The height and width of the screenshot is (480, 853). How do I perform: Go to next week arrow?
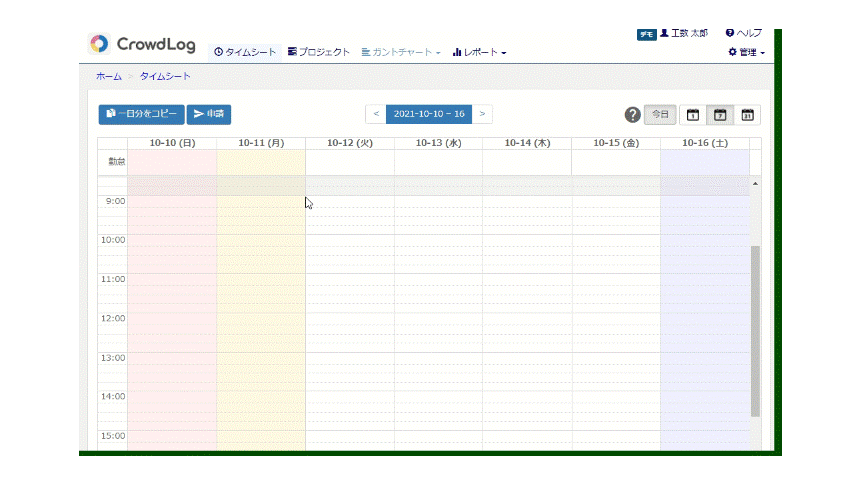pyautogui.click(x=482, y=114)
